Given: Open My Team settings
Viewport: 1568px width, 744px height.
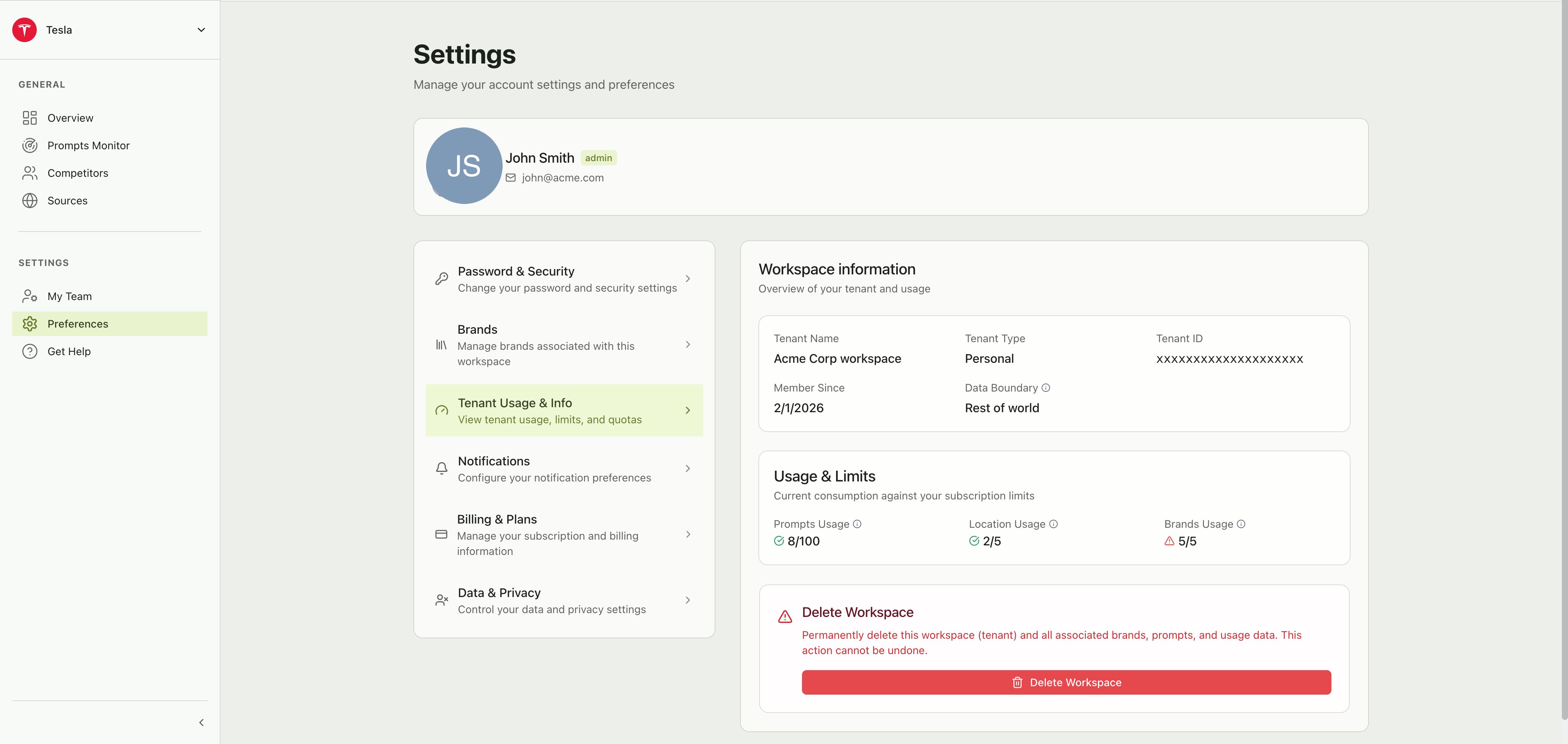Looking at the screenshot, I should 109,296.
